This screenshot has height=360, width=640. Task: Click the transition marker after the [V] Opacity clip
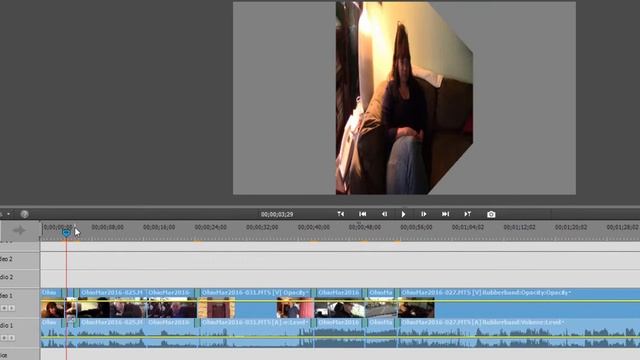(x=313, y=293)
